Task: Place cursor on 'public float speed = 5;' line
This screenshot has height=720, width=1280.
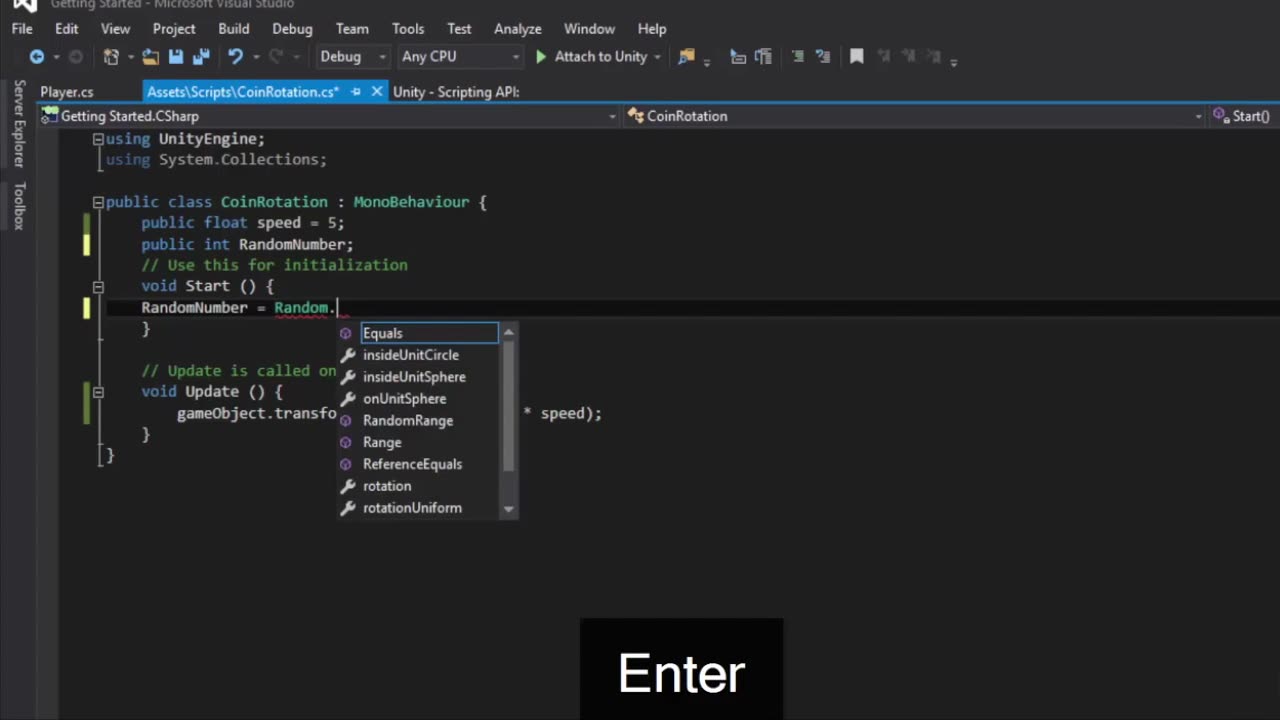Action: (x=243, y=223)
